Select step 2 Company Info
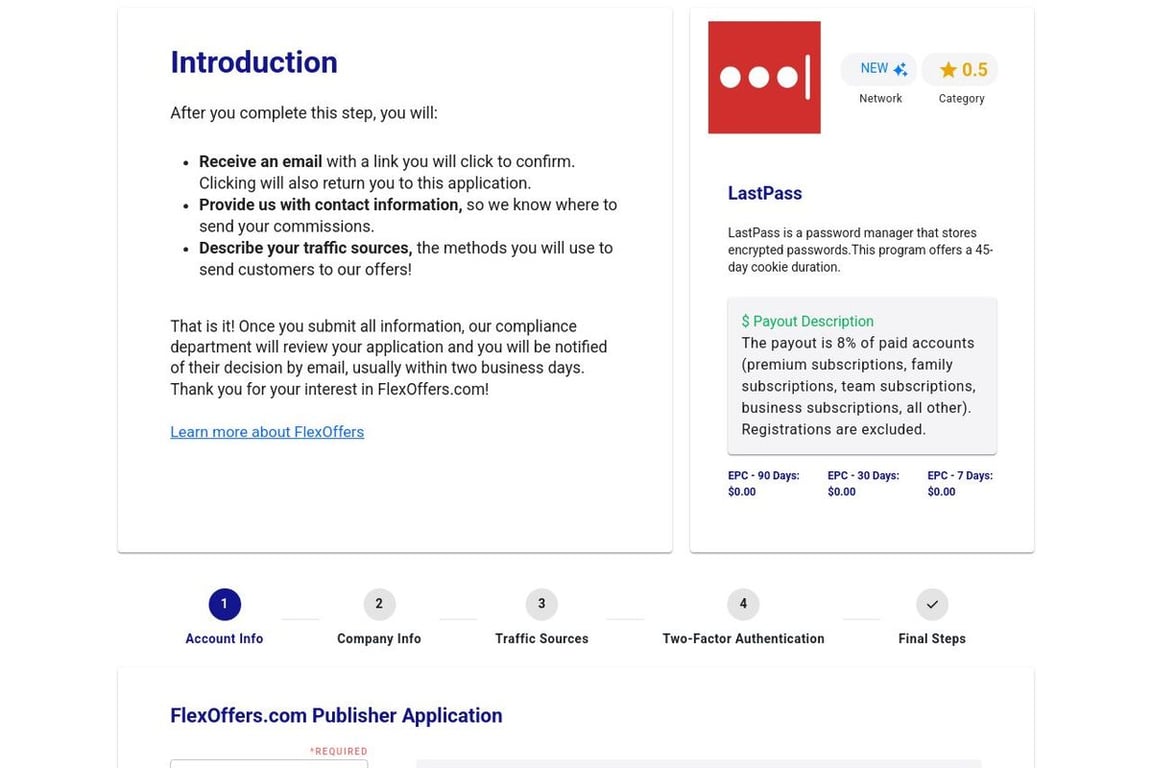 pos(379,617)
